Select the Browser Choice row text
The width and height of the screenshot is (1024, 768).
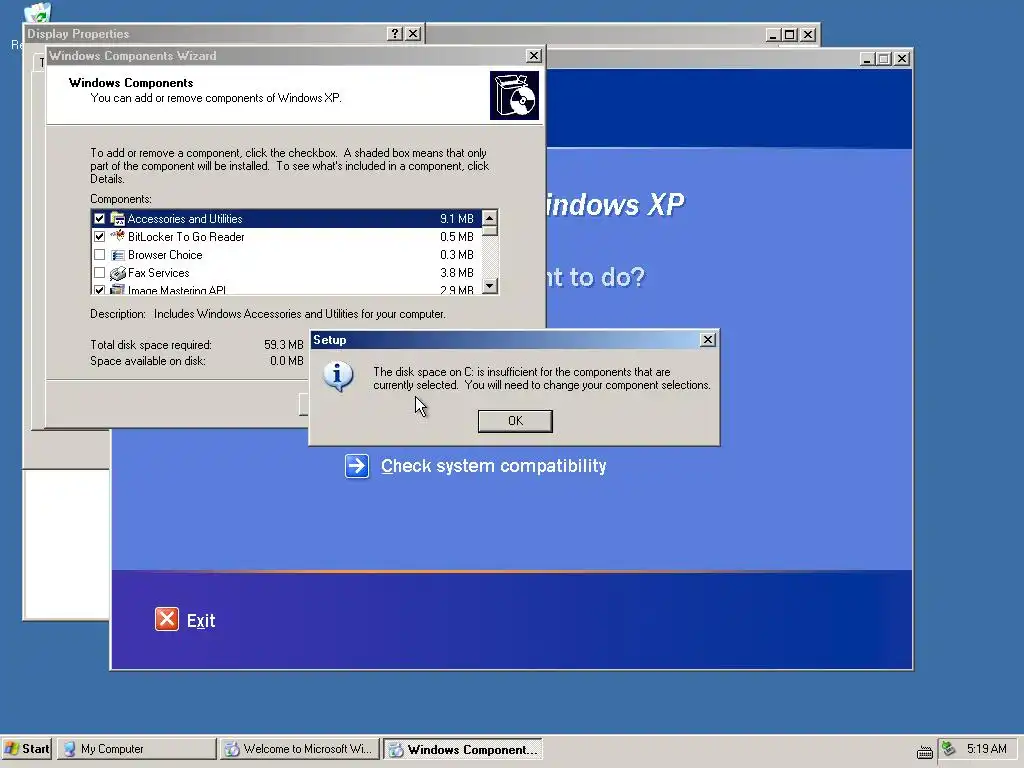tap(165, 255)
